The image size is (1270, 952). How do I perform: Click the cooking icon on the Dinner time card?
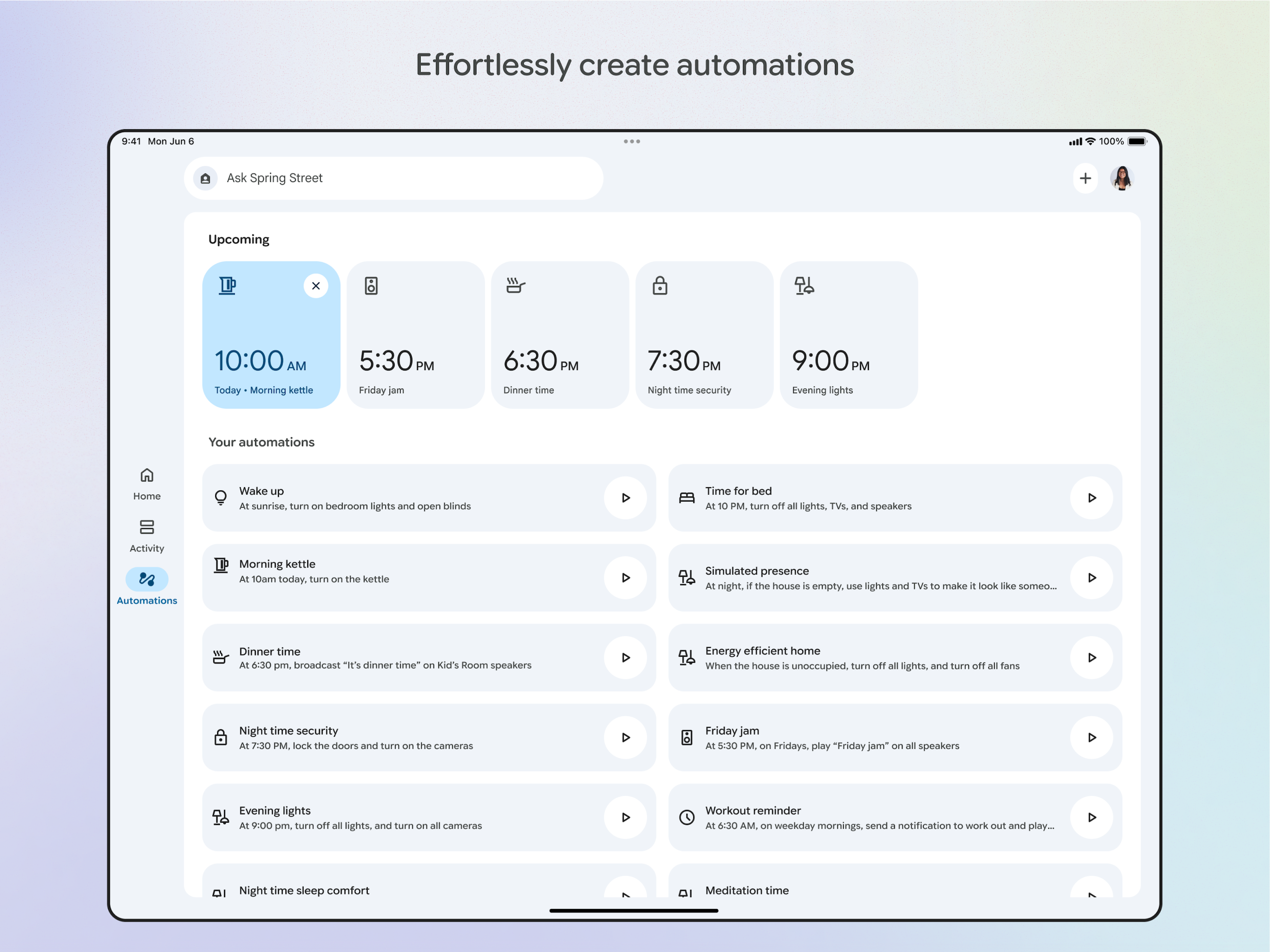pyautogui.click(x=515, y=286)
